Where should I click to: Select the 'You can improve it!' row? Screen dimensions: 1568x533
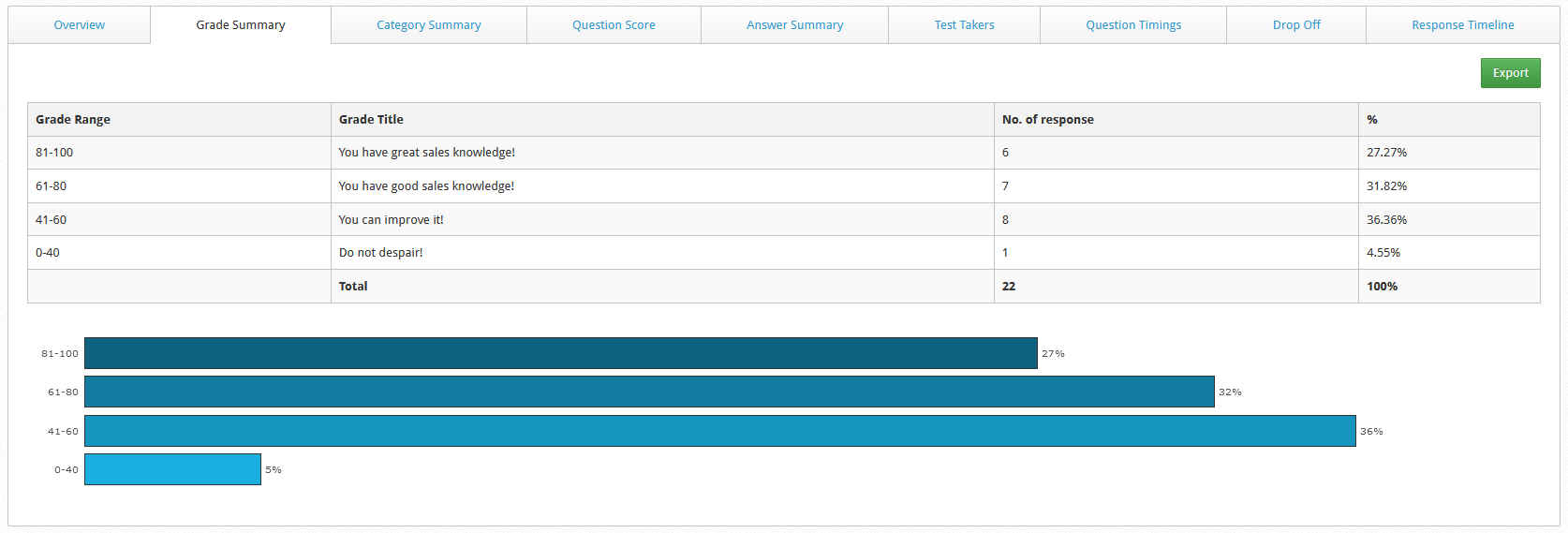tap(392, 220)
